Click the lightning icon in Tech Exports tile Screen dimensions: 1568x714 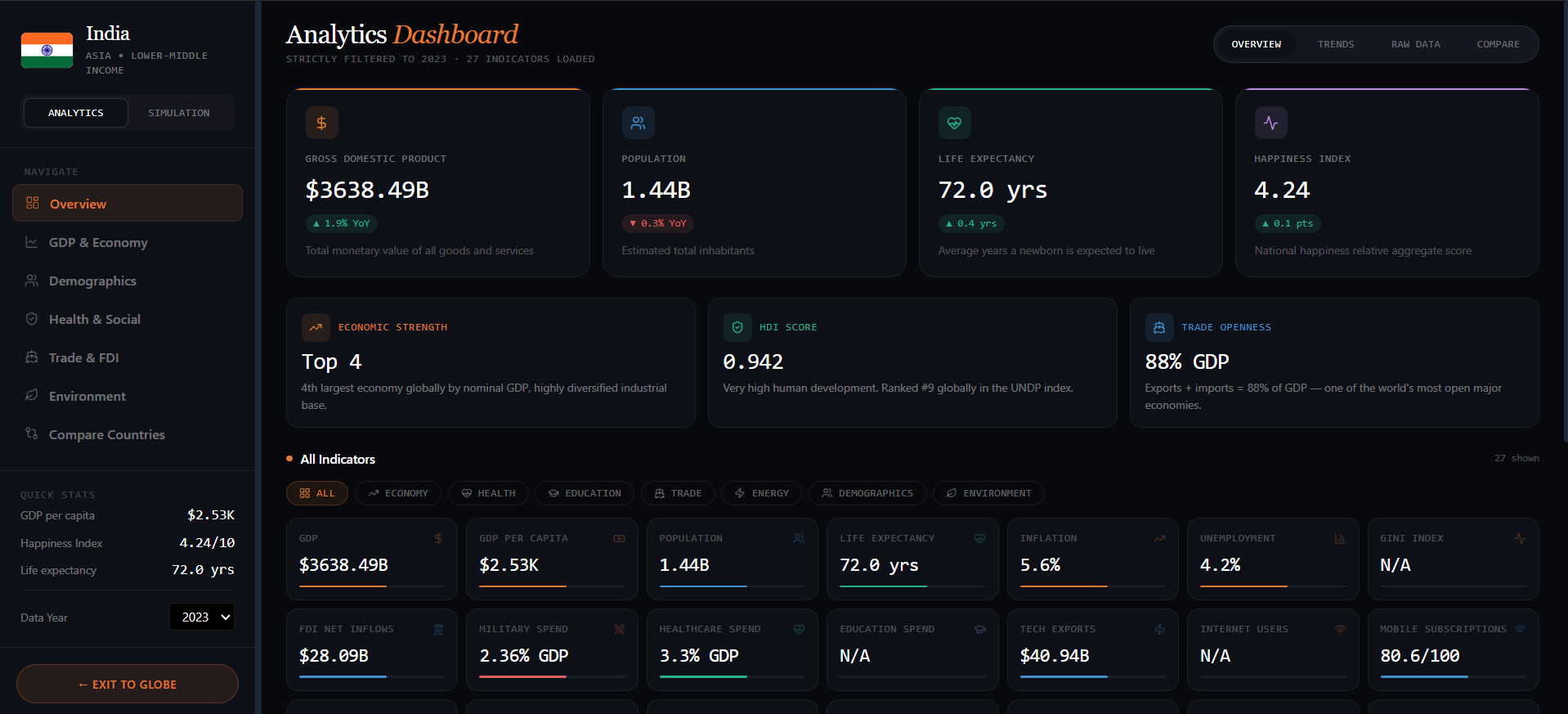coord(1159,629)
